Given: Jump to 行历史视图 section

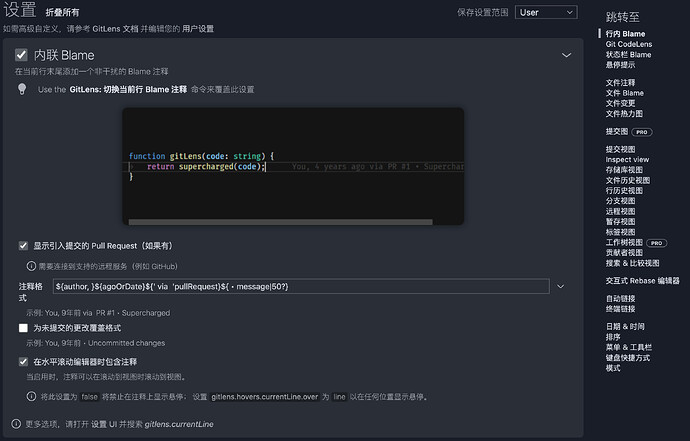Looking at the screenshot, I should click(x=624, y=191).
